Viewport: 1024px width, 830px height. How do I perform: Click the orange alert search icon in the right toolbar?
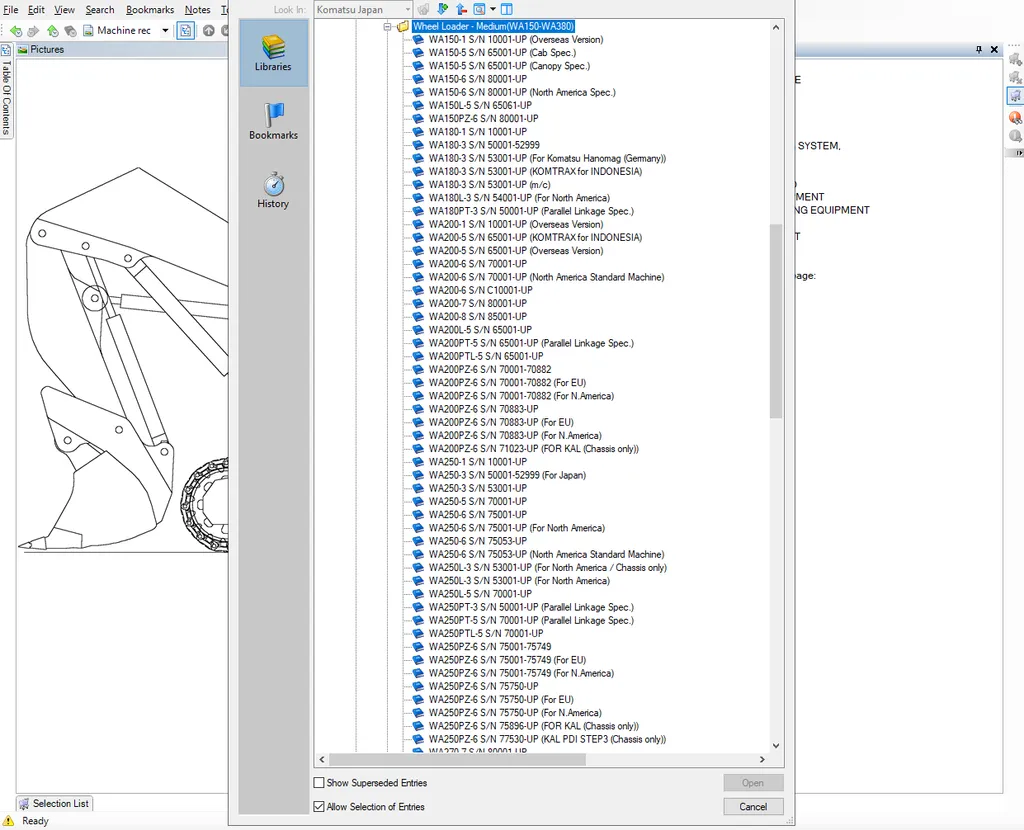pos(1015,118)
